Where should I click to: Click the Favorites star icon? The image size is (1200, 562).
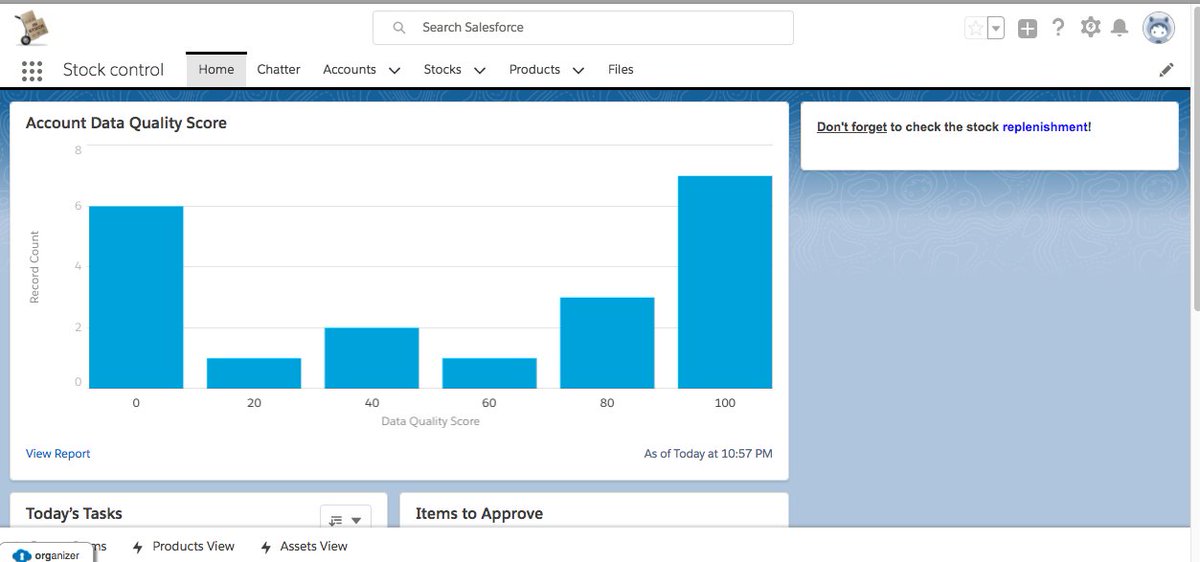click(x=975, y=28)
